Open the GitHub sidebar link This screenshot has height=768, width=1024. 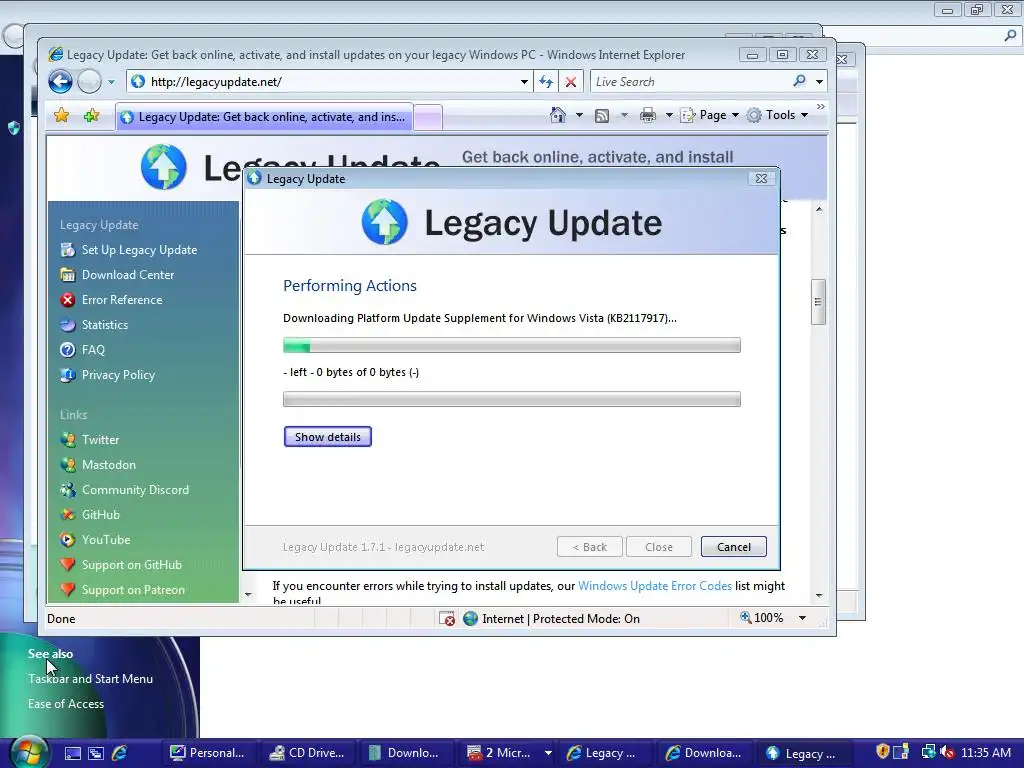[x=101, y=515]
